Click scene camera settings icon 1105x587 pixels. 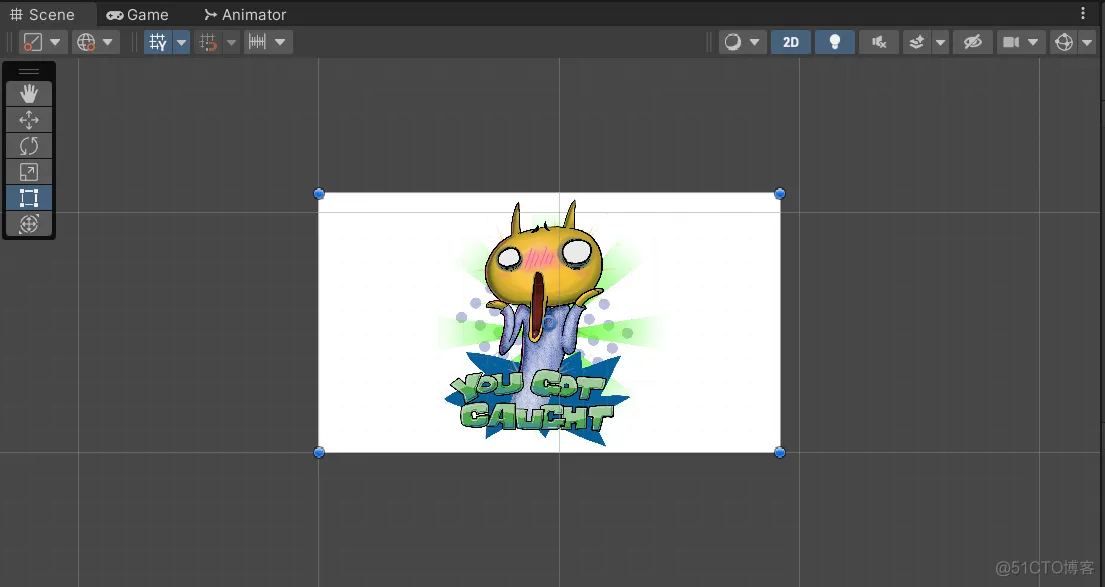1011,42
